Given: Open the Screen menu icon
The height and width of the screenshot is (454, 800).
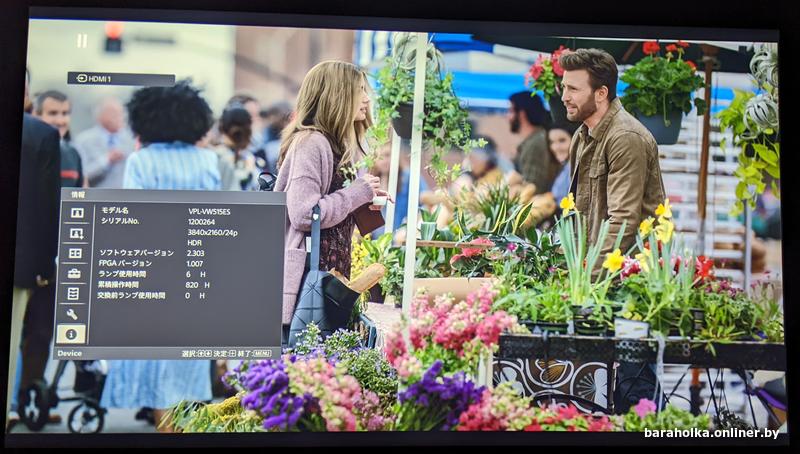Looking at the screenshot, I should coord(76,254).
